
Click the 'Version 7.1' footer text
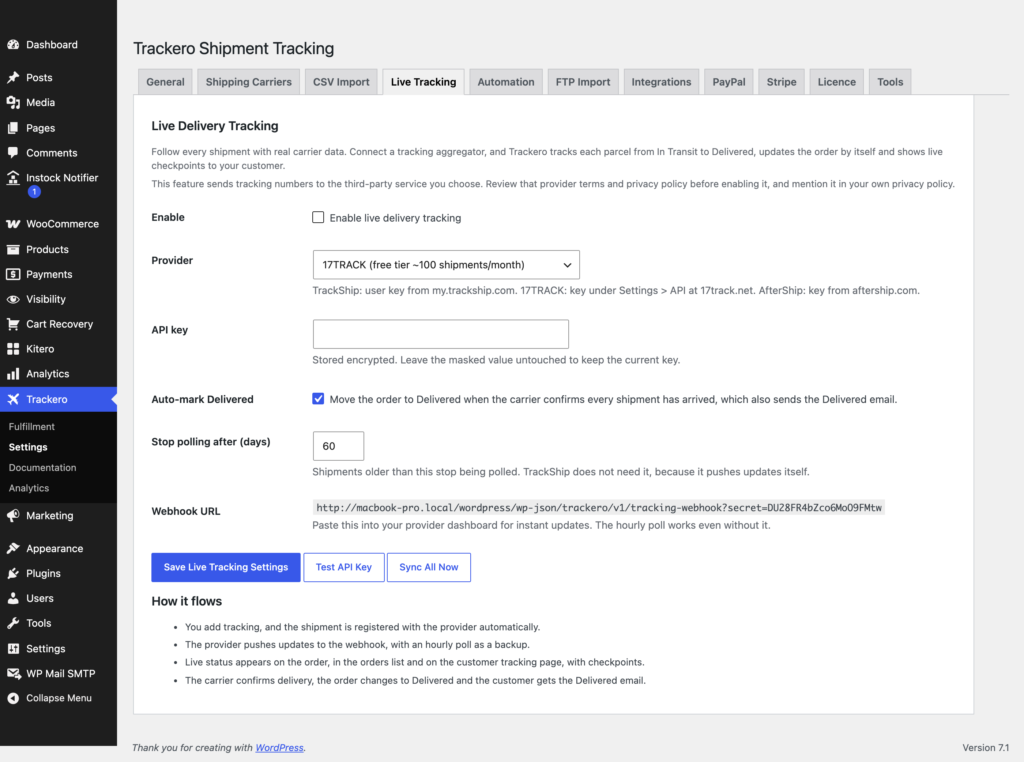[985, 748]
